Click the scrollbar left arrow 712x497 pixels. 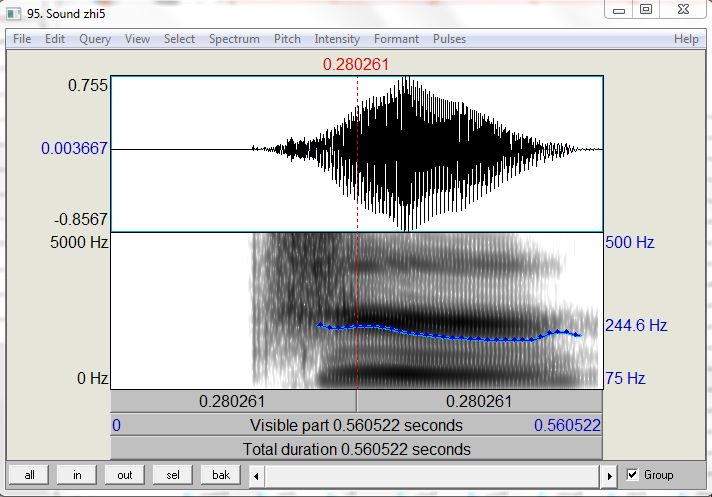coord(257,476)
